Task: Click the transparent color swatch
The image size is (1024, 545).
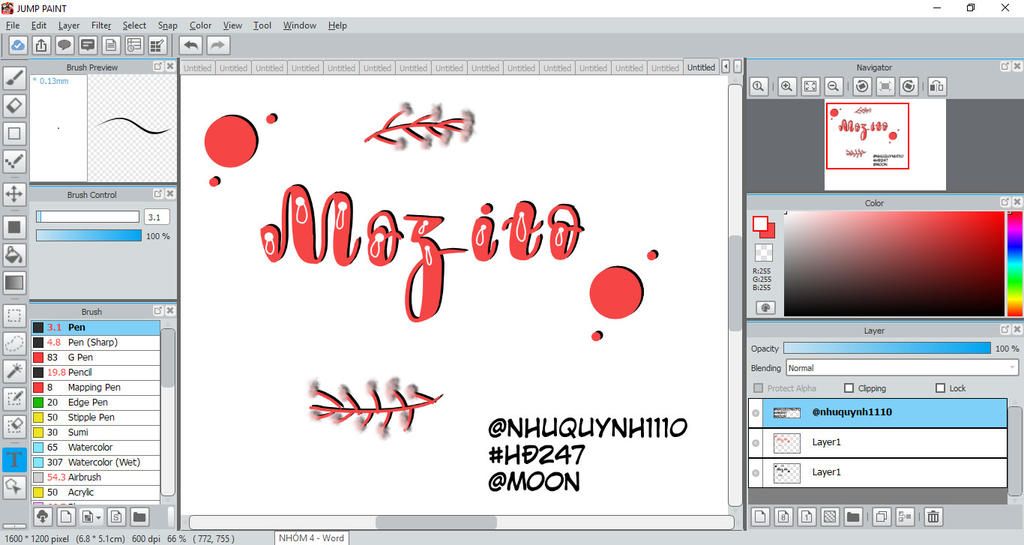Action: click(x=763, y=253)
